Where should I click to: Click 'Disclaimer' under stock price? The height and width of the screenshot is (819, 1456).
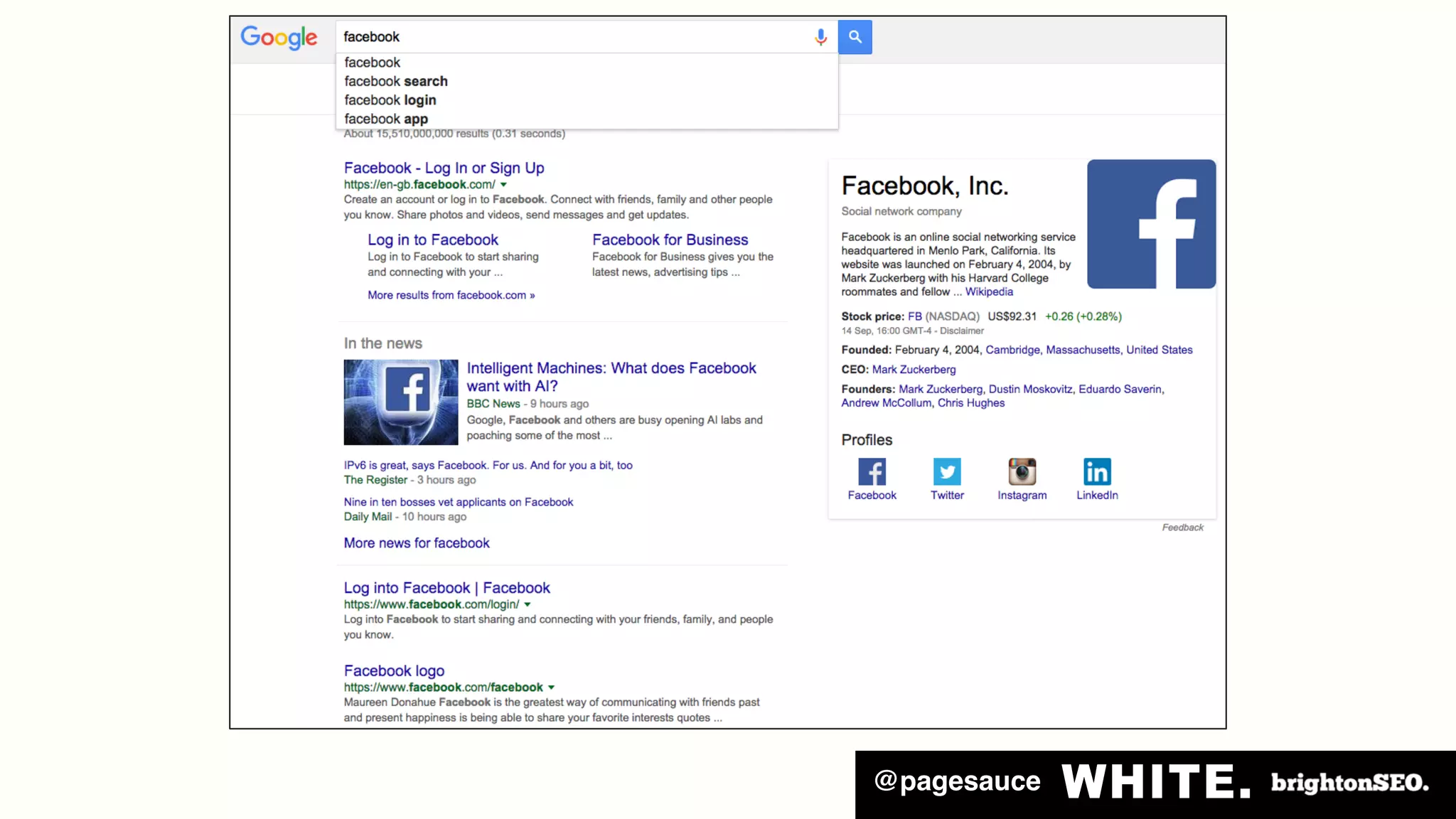coord(962,331)
